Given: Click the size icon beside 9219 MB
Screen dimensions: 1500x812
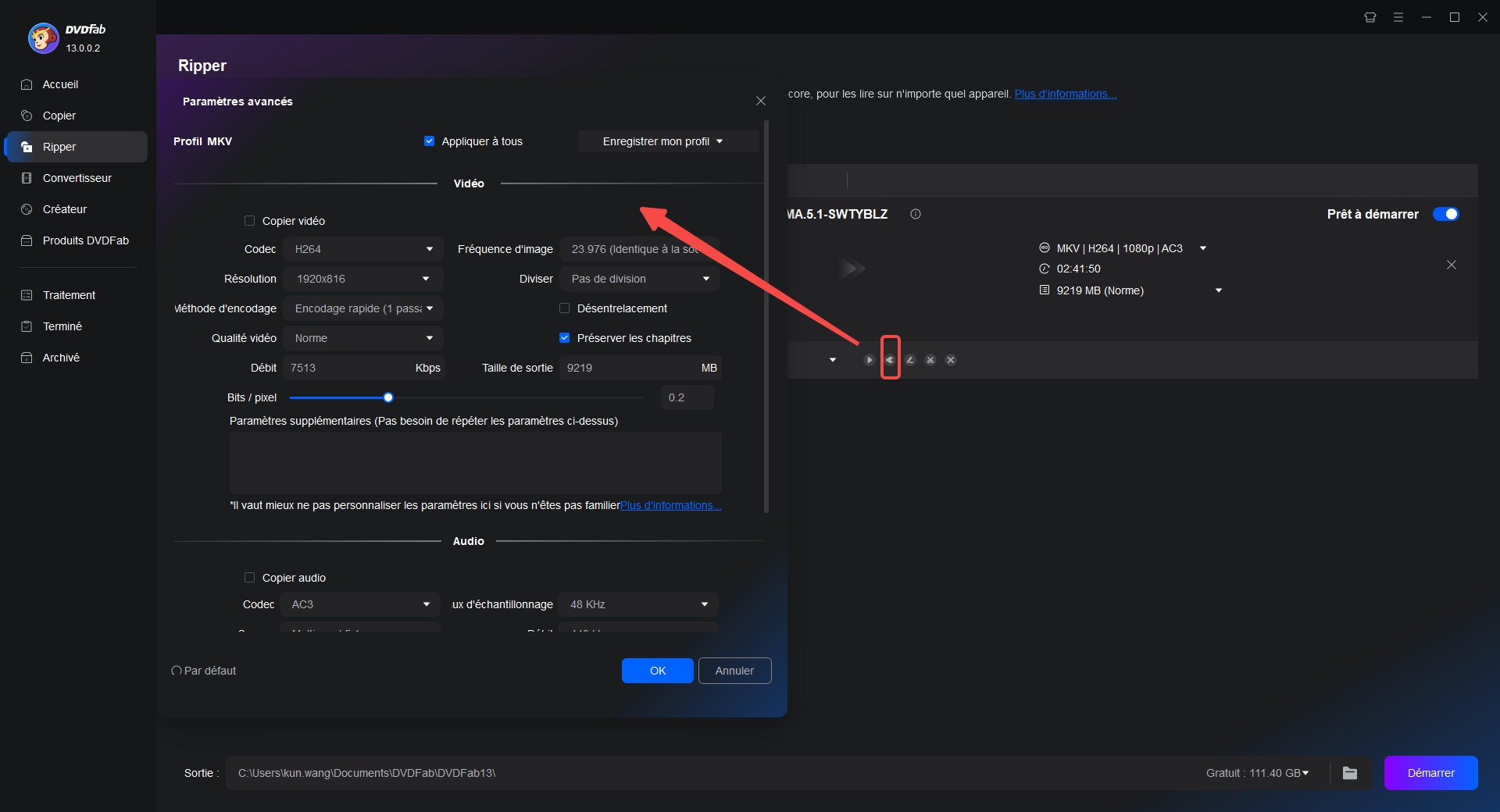Looking at the screenshot, I should coord(1045,290).
